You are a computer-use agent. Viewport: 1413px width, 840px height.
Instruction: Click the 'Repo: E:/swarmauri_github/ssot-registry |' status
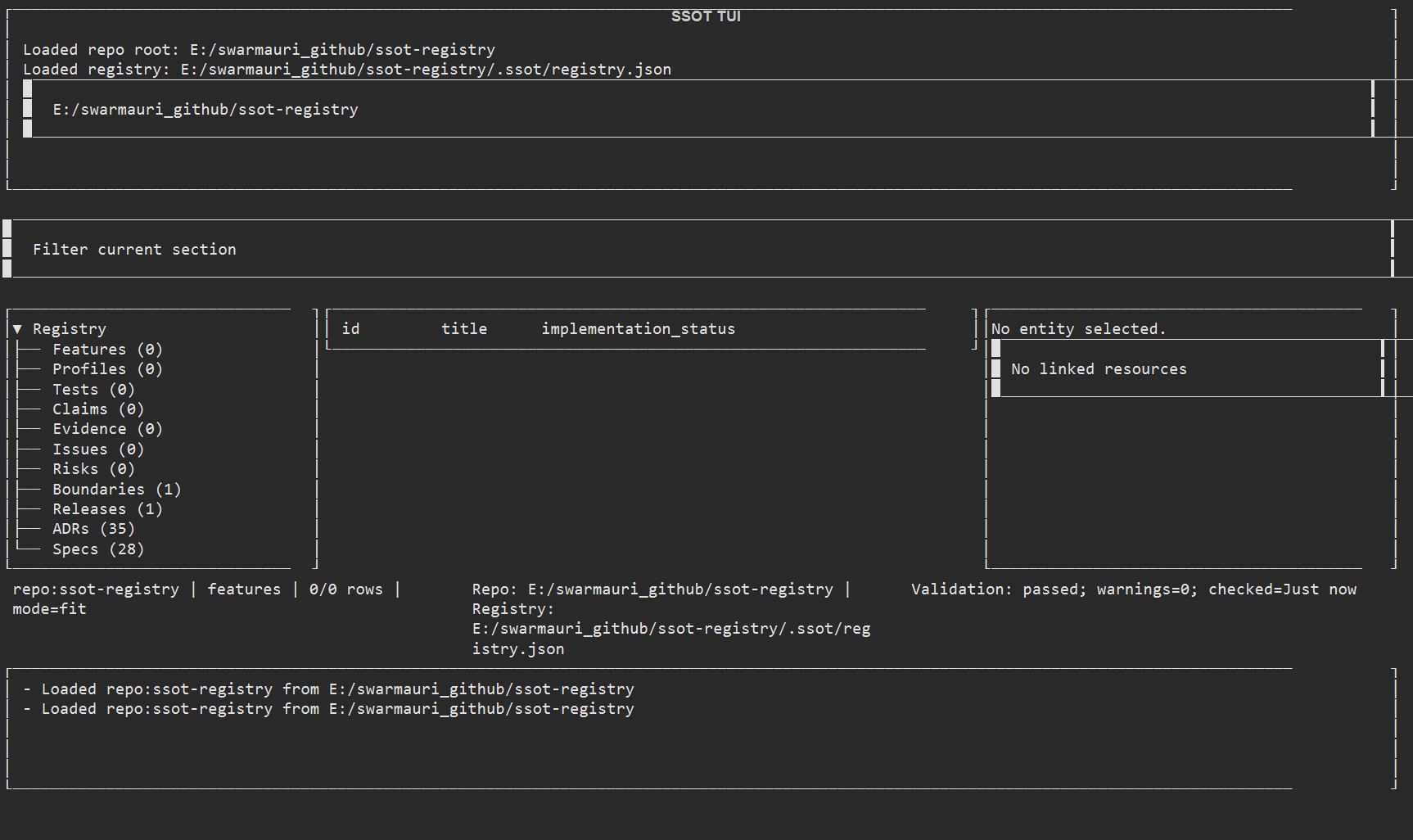(661, 589)
